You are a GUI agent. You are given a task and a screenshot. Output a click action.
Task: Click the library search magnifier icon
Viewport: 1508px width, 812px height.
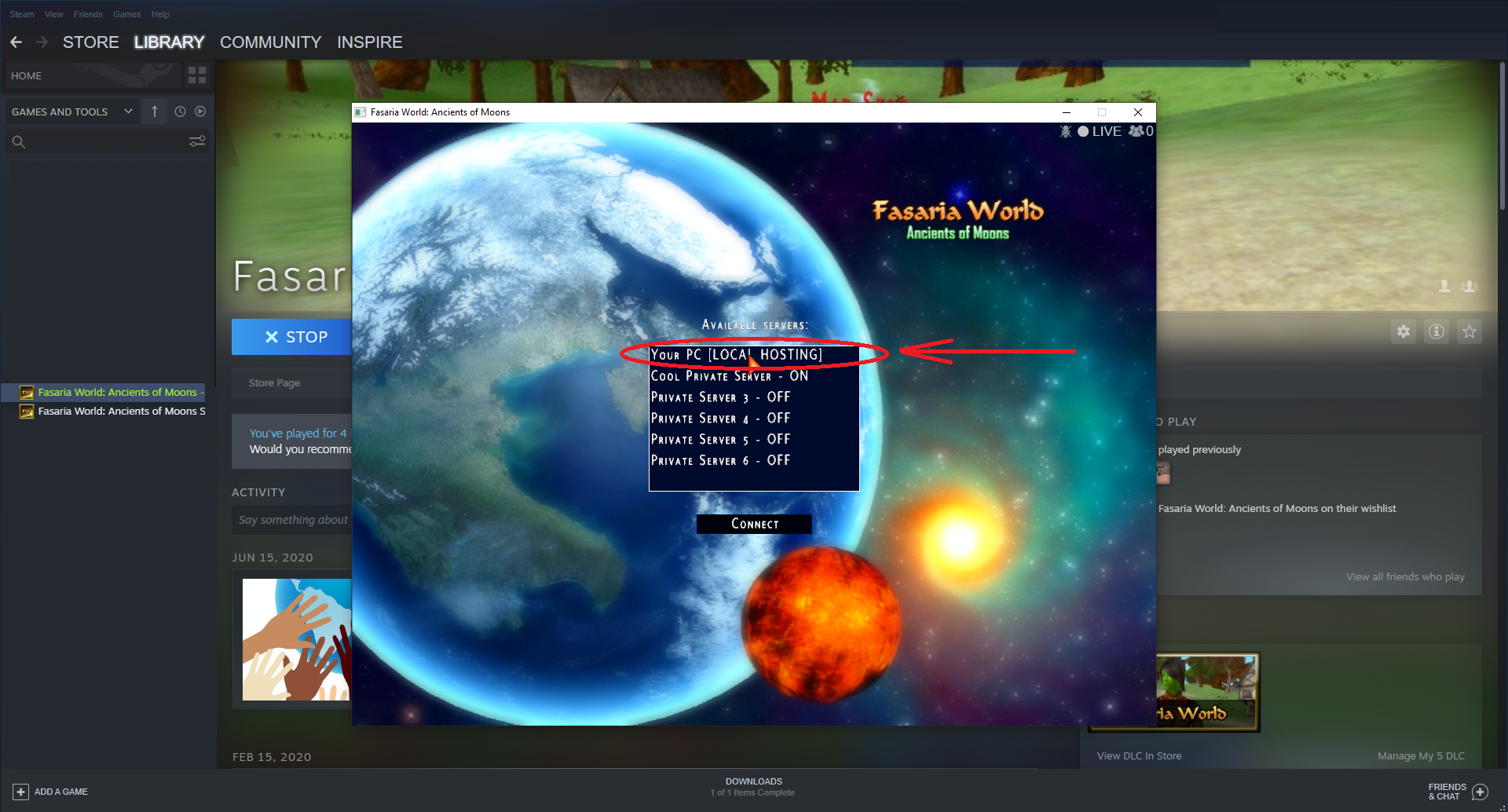(x=19, y=142)
